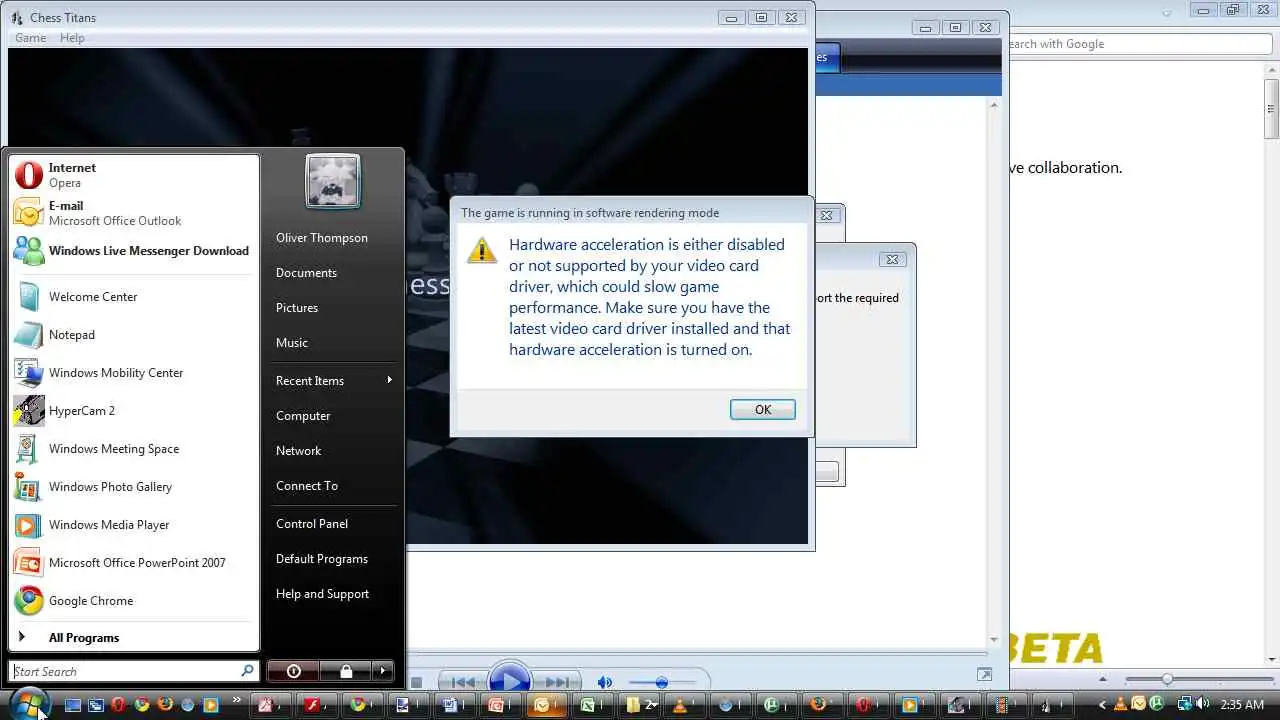Show hidden system tray icons arrow
1280x720 pixels.
click(x=1102, y=705)
